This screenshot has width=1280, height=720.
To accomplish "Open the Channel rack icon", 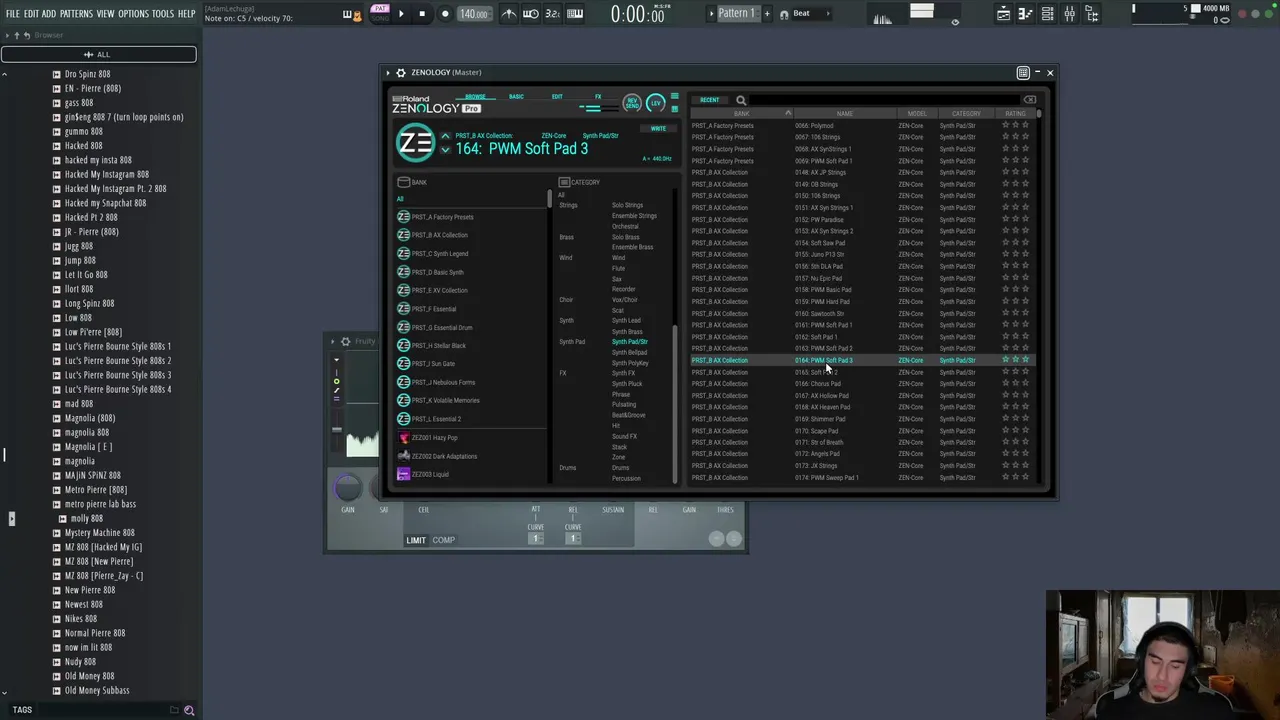I will tap(1047, 13).
